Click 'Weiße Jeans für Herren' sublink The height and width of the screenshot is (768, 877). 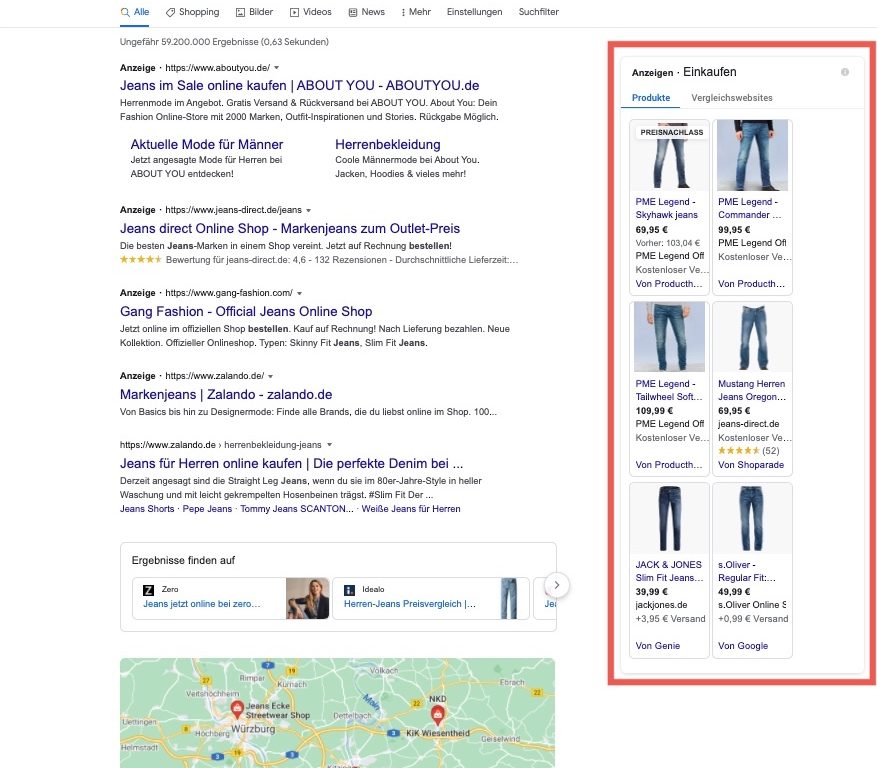[x=411, y=509]
